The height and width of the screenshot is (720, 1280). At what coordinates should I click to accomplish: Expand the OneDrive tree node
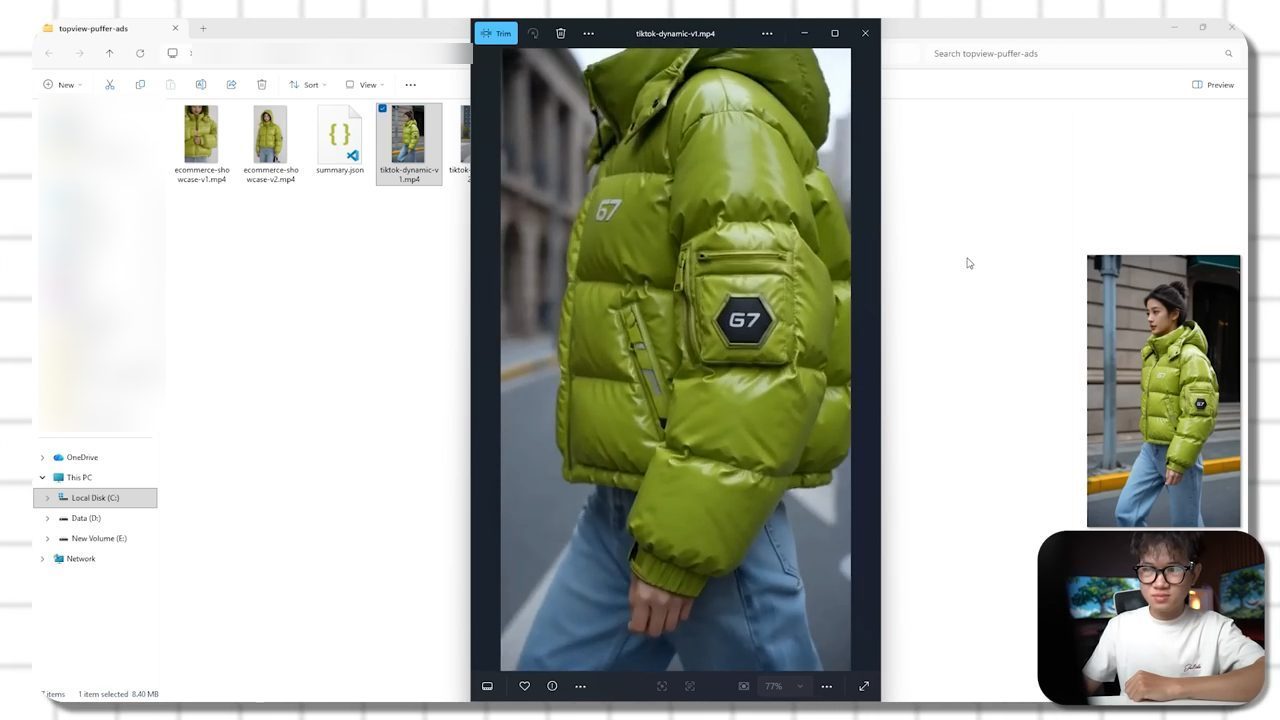click(42, 457)
